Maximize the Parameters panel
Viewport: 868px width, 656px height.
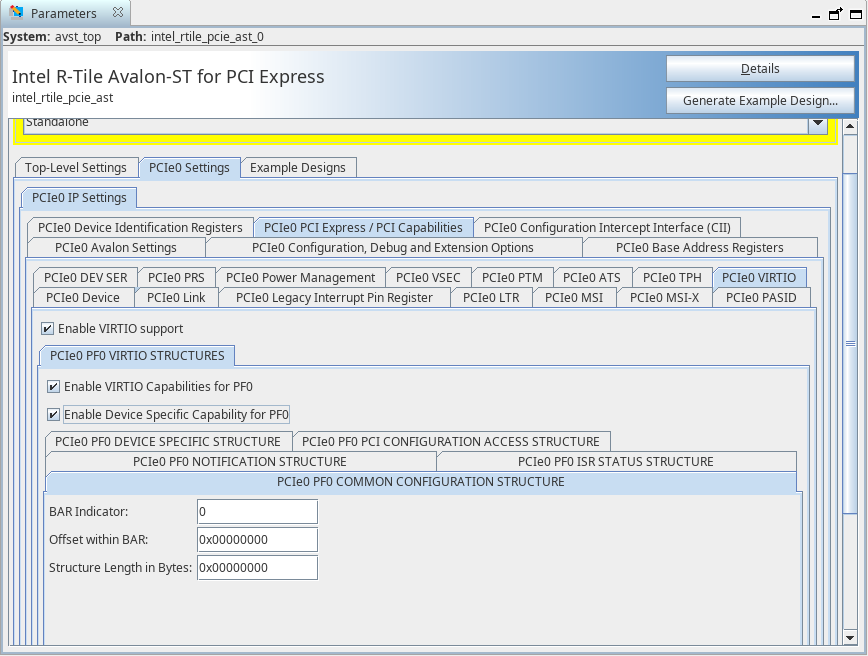point(856,14)
